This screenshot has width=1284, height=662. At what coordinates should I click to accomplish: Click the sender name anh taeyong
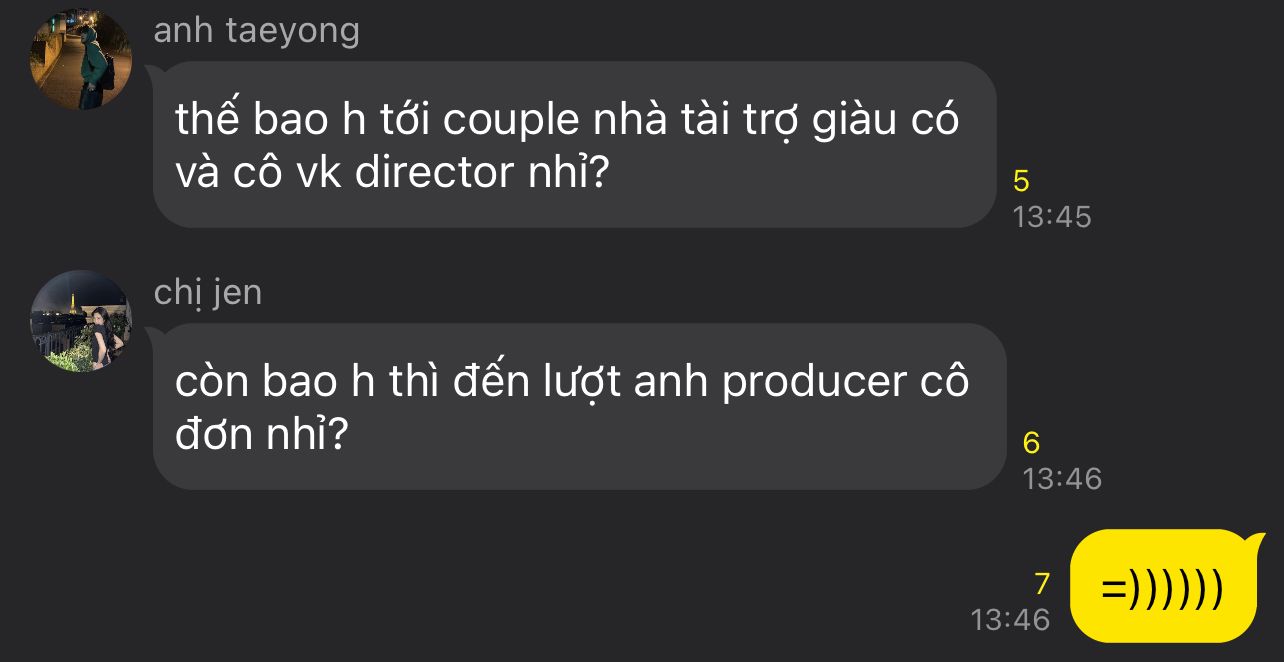[256, 31]
